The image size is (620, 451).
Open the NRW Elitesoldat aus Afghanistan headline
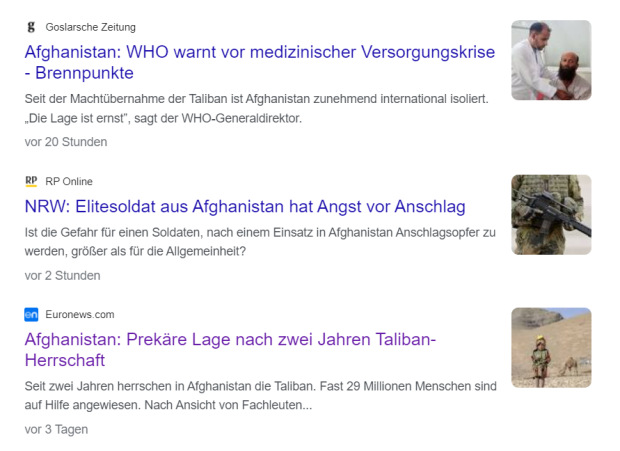pos(245,206)
